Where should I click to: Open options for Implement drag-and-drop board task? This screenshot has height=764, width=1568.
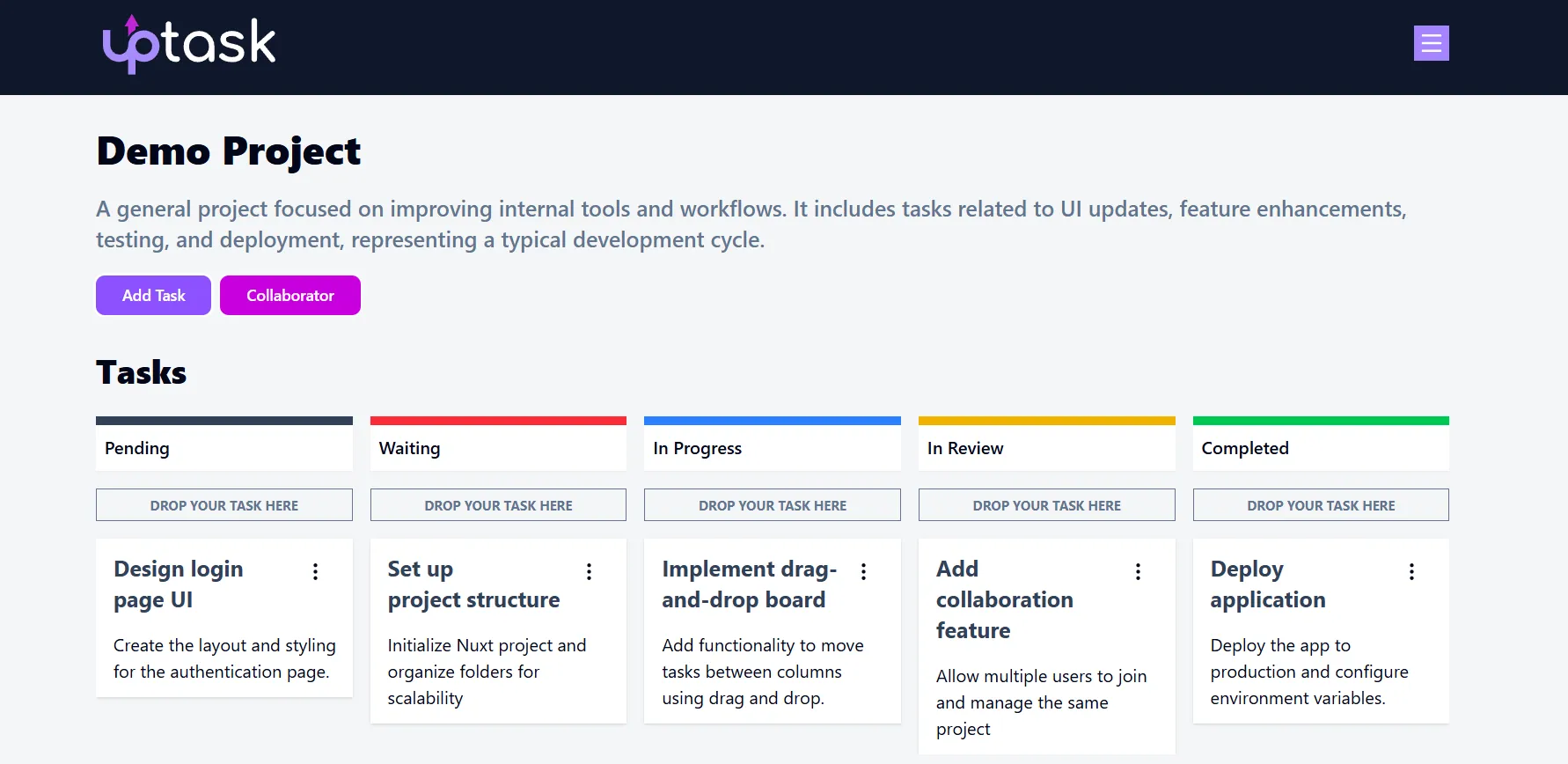(x=863, y=571)
